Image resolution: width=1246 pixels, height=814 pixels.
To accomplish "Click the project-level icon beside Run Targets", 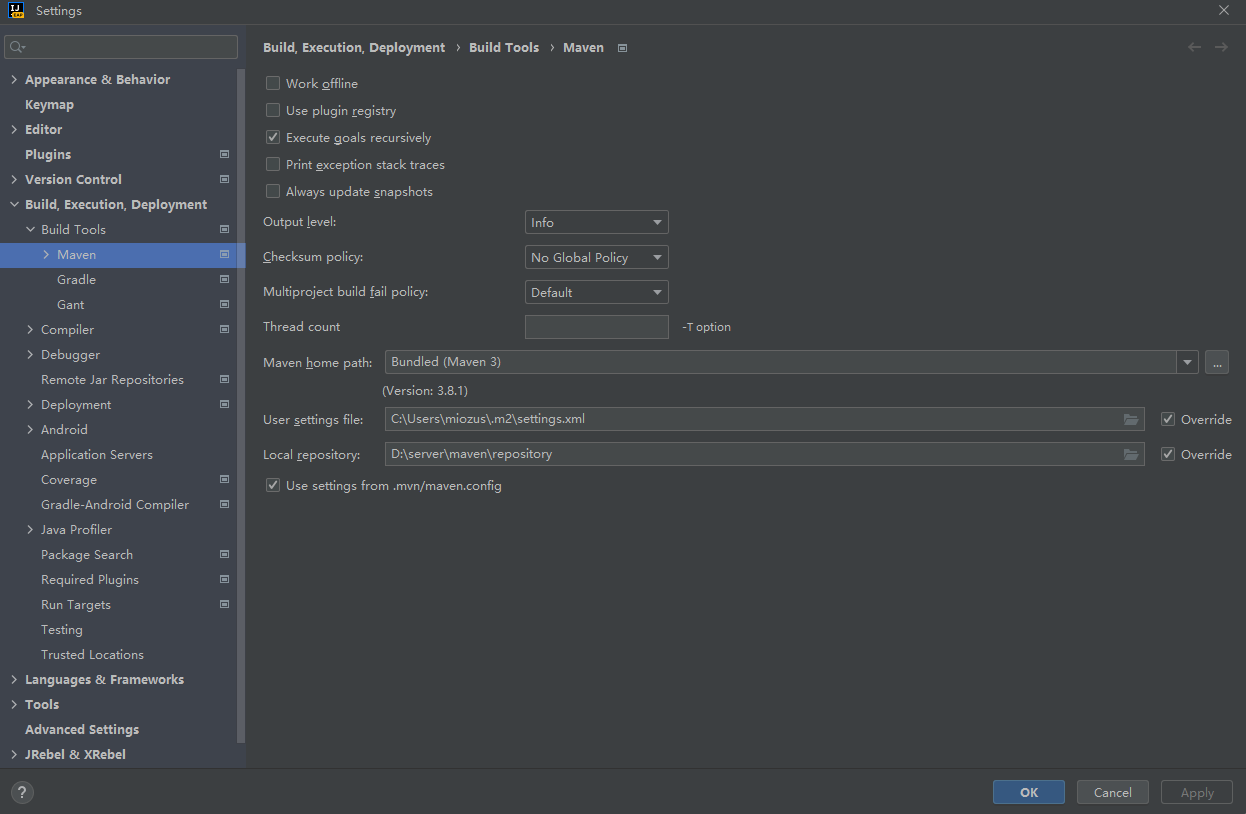I will [x=224, y=604].
